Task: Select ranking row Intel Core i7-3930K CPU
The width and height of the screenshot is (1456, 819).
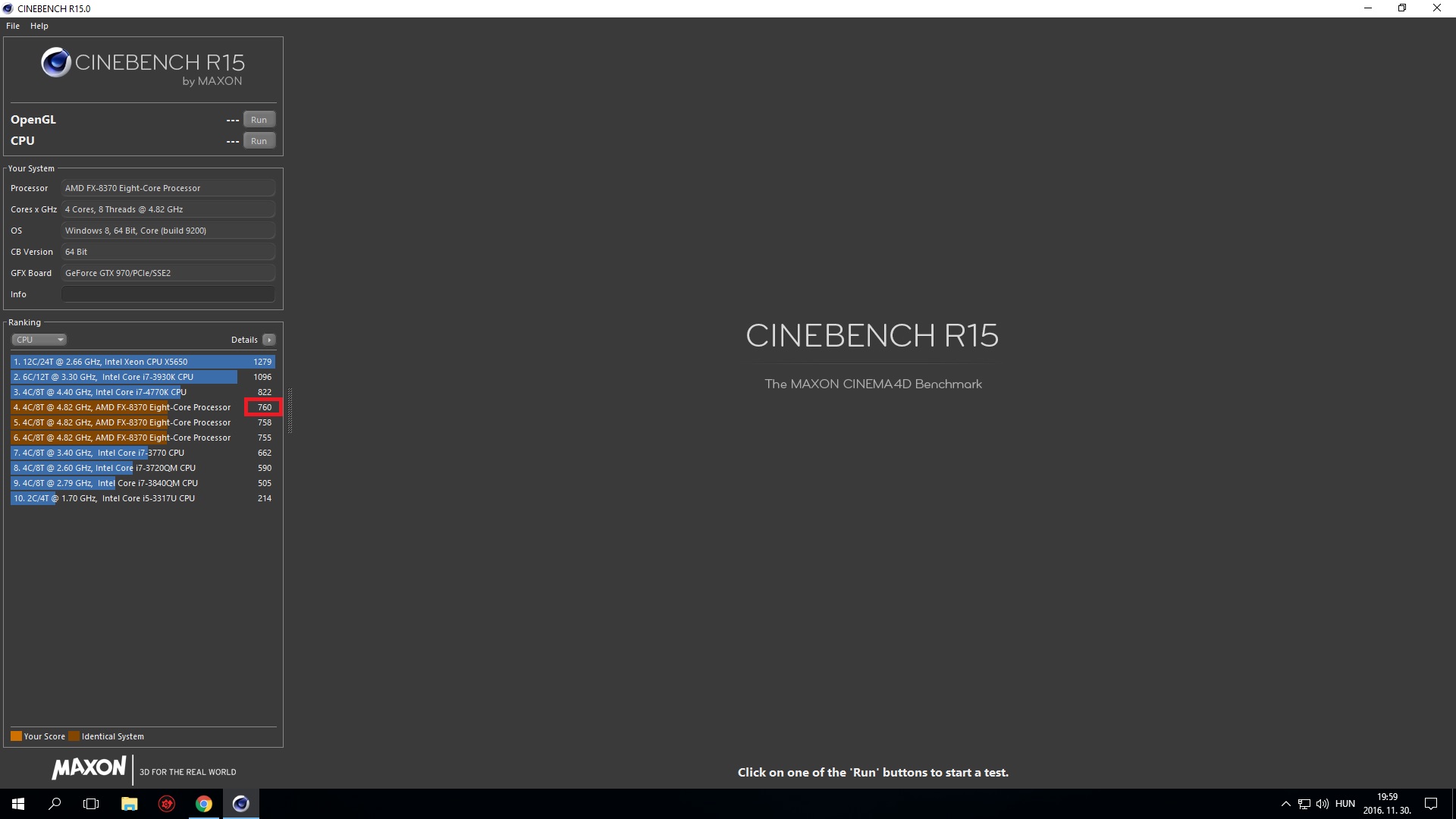Action: tap(143, 377)
